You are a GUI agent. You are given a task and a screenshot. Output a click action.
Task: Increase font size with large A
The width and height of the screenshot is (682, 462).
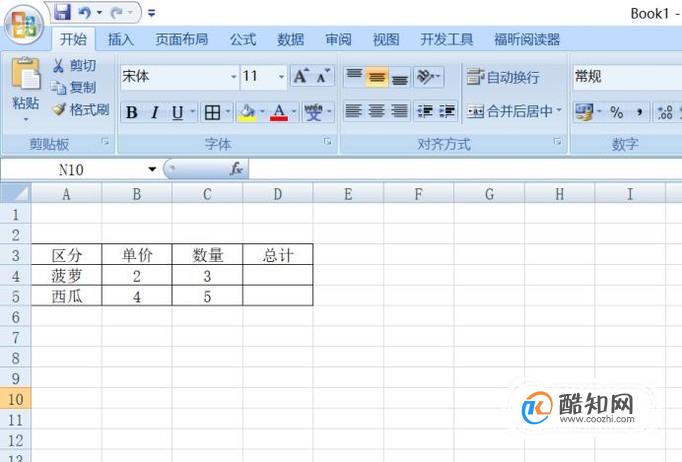(x=301, y=76)
